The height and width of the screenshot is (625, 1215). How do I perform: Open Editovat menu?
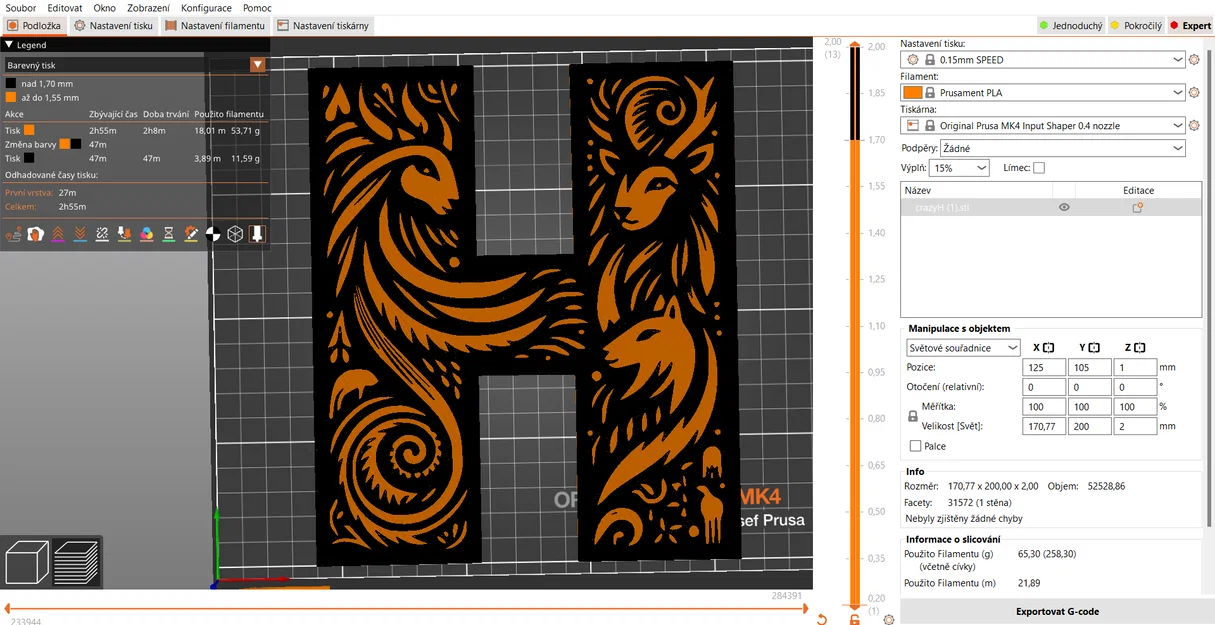click(65, 8)
